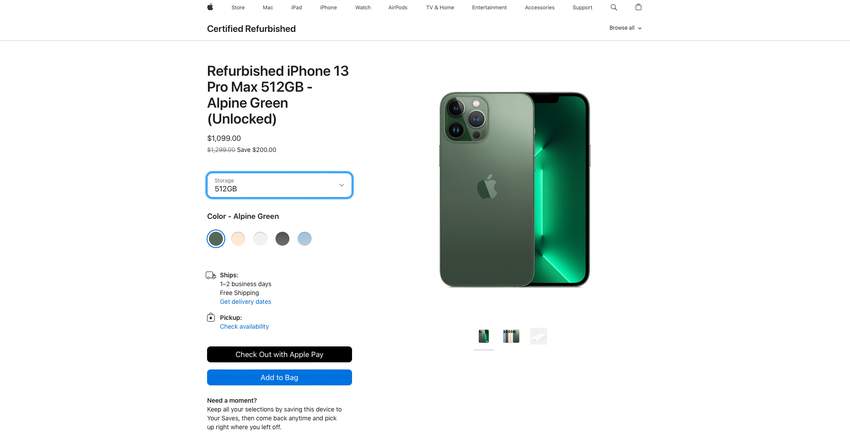Click the shipping truck icon
The height and width of the screenshot is (435, 850).
tap(211, 275)
